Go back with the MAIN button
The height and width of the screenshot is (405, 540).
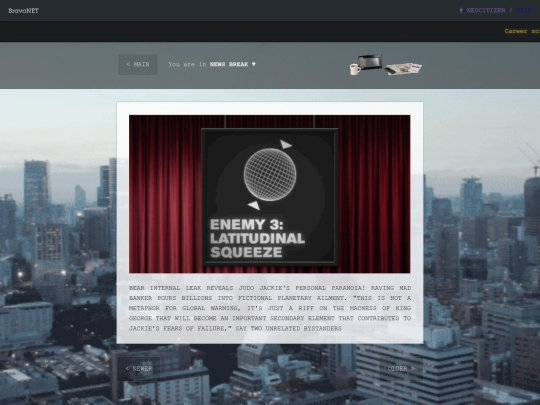138,64
